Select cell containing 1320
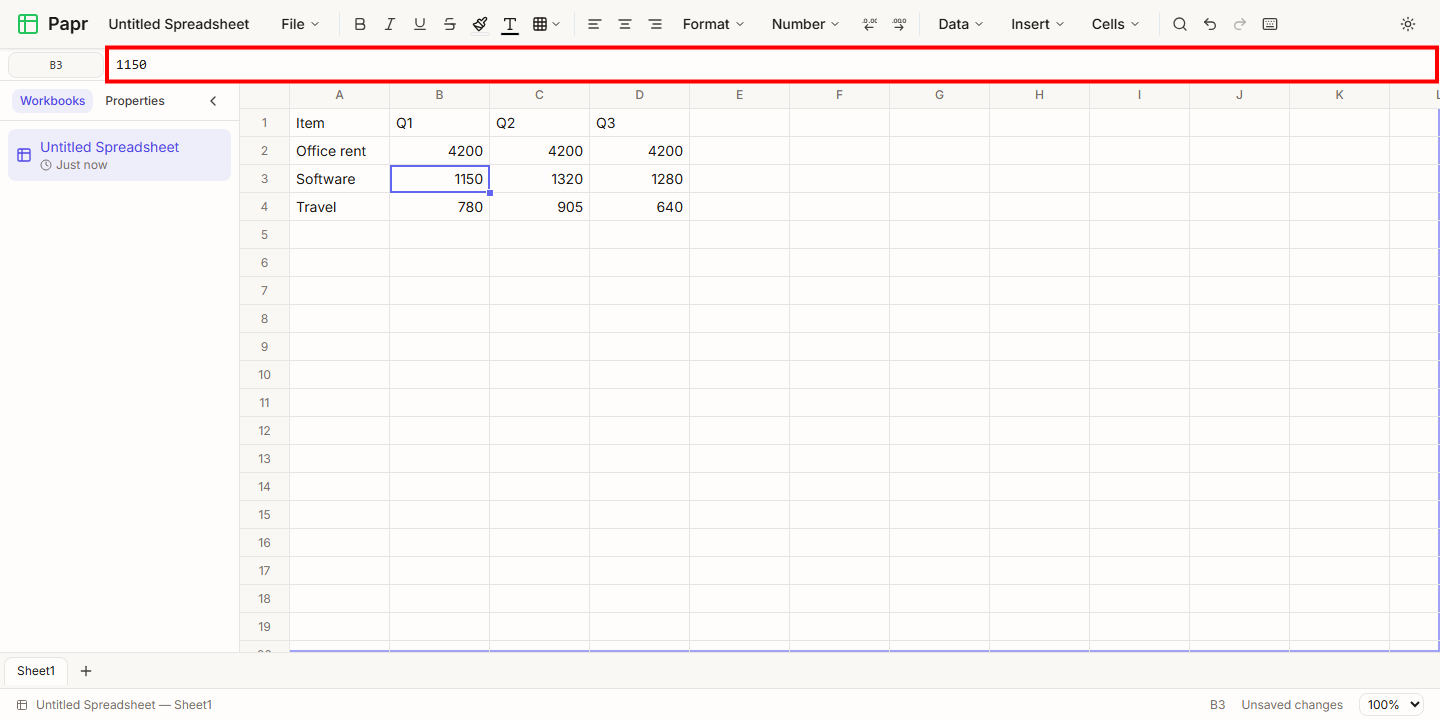The width and height of the screenshot is (1440, 720). pyautogui.click(x=540, y=179)
